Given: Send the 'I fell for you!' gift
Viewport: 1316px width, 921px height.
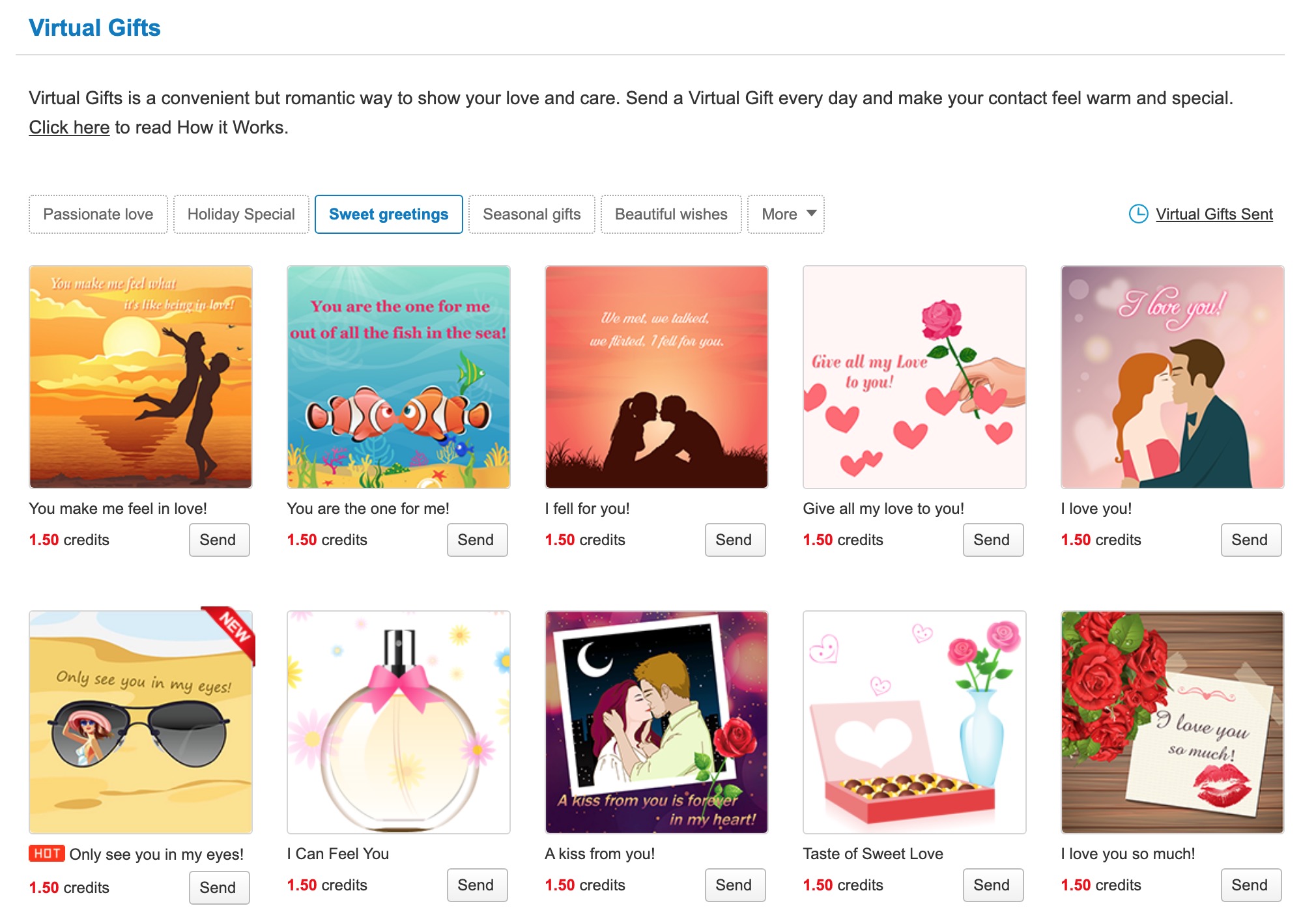Looking at the screenshot, I should click(735, 540).
